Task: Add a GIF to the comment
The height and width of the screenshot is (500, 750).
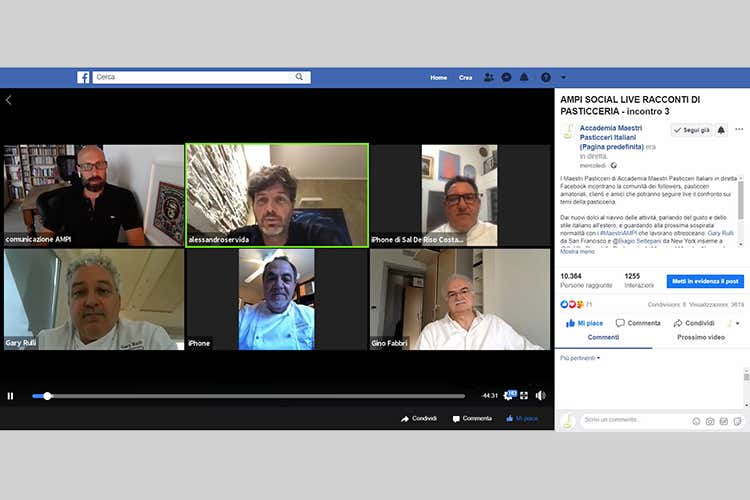Action: [724, 422]
